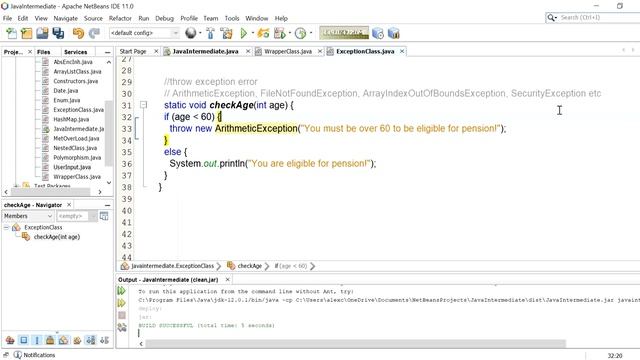This screenshot has width=640, height=360.
Task: Toggle sort by name in Navigator
Action: (91, 340)
